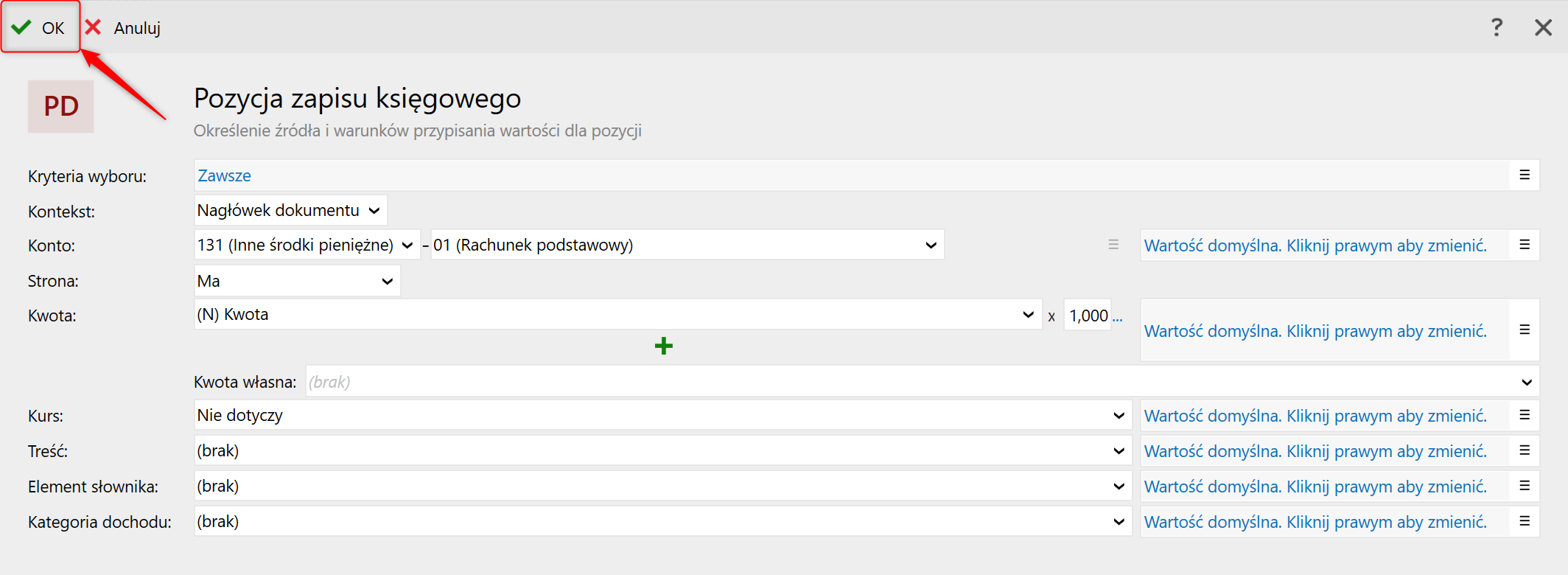The width and height of the screenshot is (1568, 575).
Task: Click the Zawsze selection criteria link
Action: 224,175
